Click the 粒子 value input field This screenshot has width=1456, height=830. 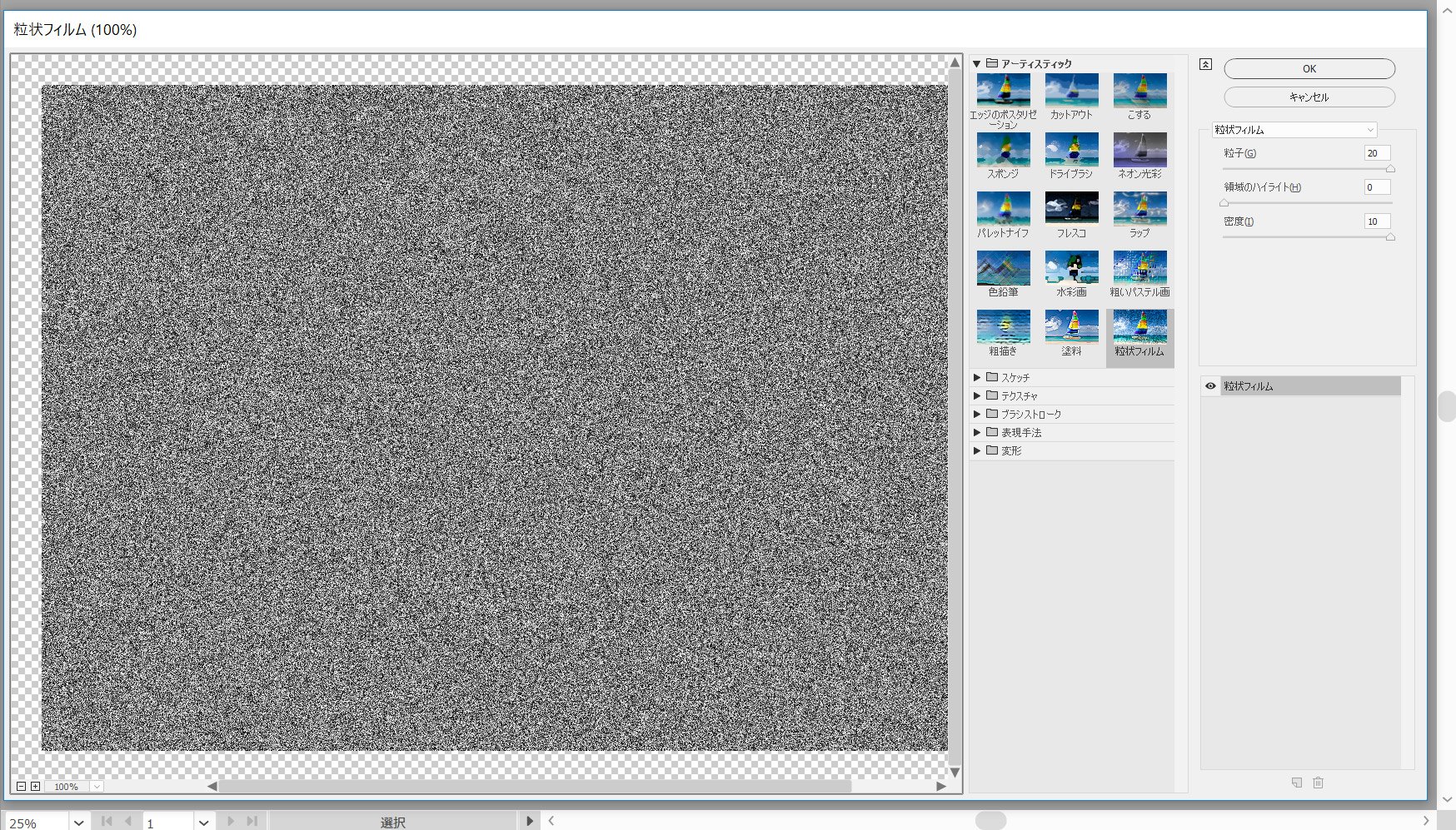click(1376, 153)
